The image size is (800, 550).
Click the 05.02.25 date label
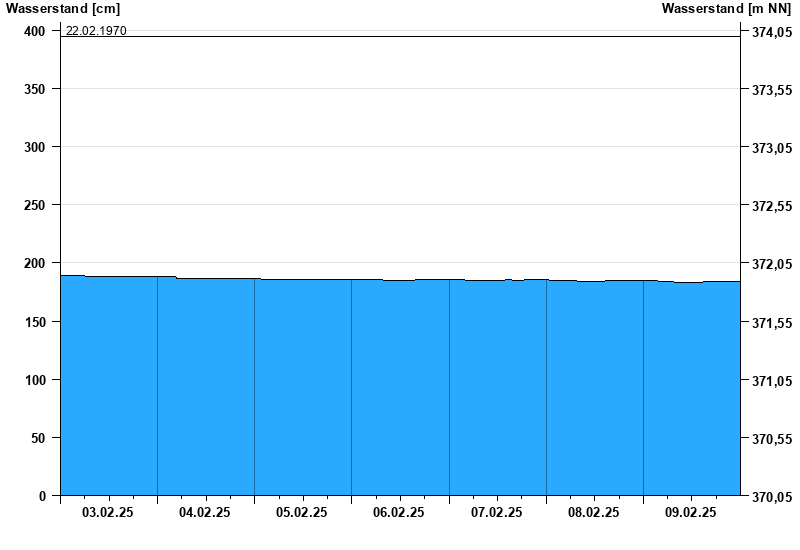[x=302, y=513]
